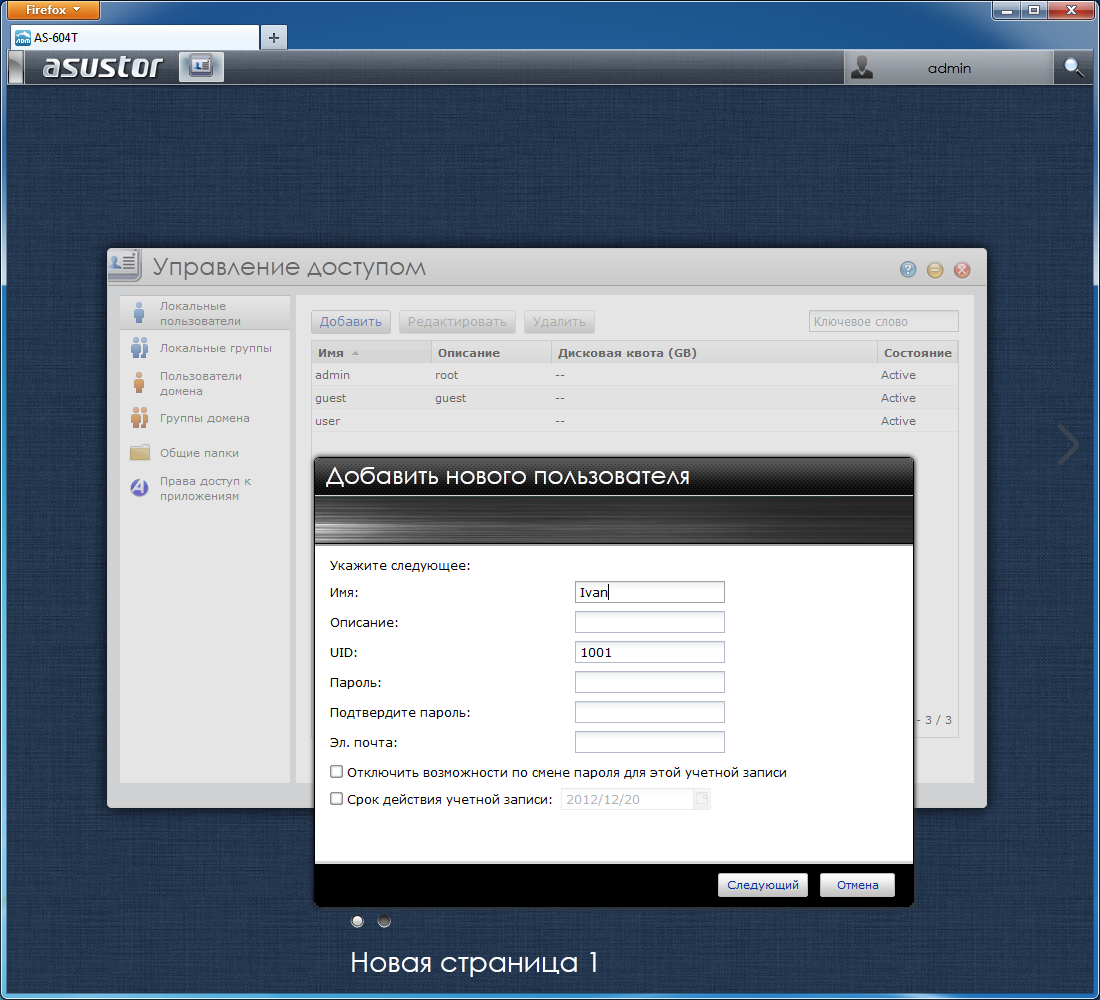This screenshot has height=1000, width=1100.
Task: Click into the Эл. почта field
Action: (x=650, y=742)
